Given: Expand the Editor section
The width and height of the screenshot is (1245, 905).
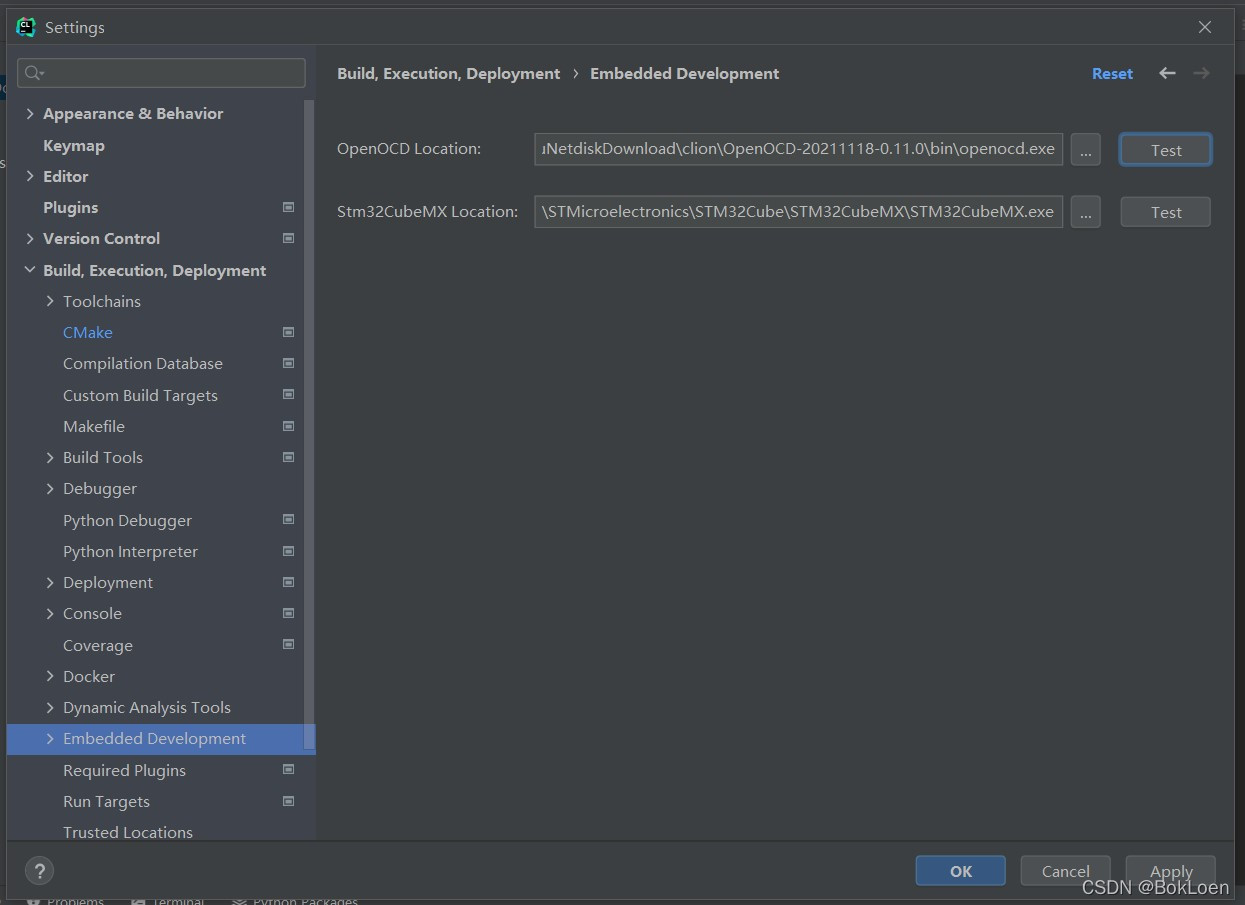Looking at the screenshot, I should coord(29,176).
